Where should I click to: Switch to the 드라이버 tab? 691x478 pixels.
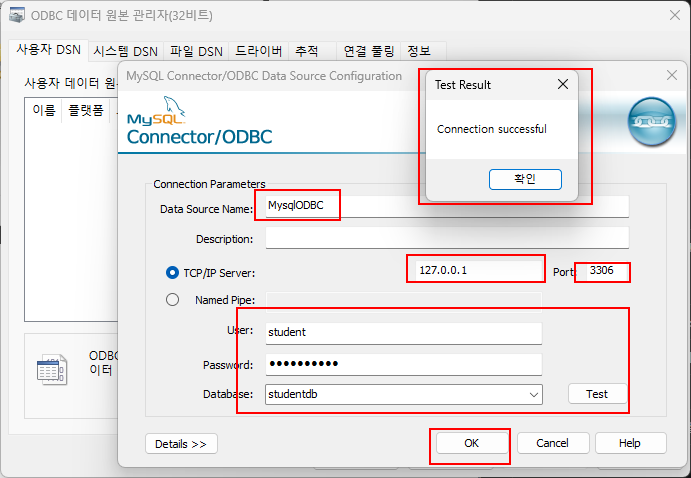[259, 52]
